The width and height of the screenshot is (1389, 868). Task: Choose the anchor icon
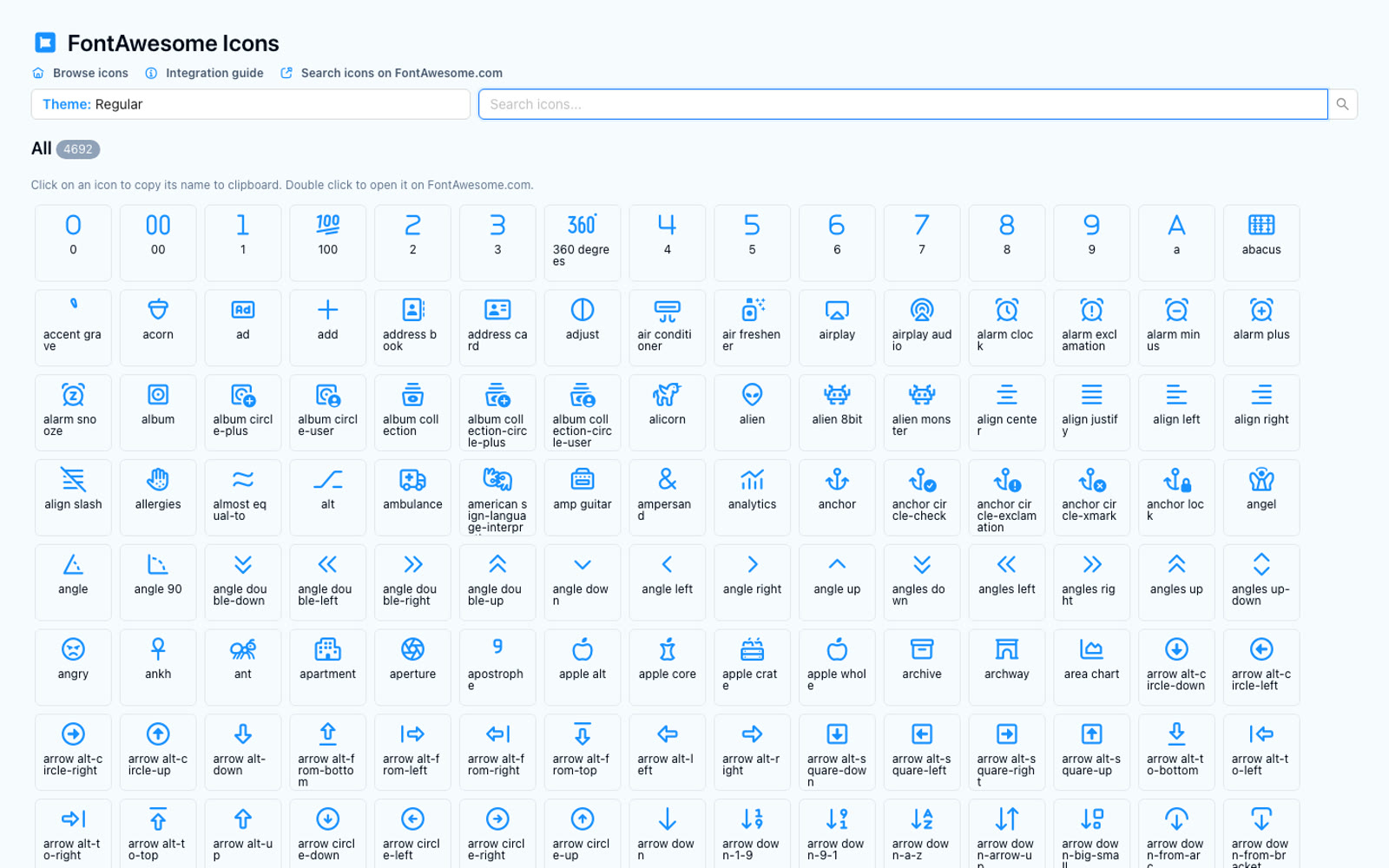(x=837, y=497)
